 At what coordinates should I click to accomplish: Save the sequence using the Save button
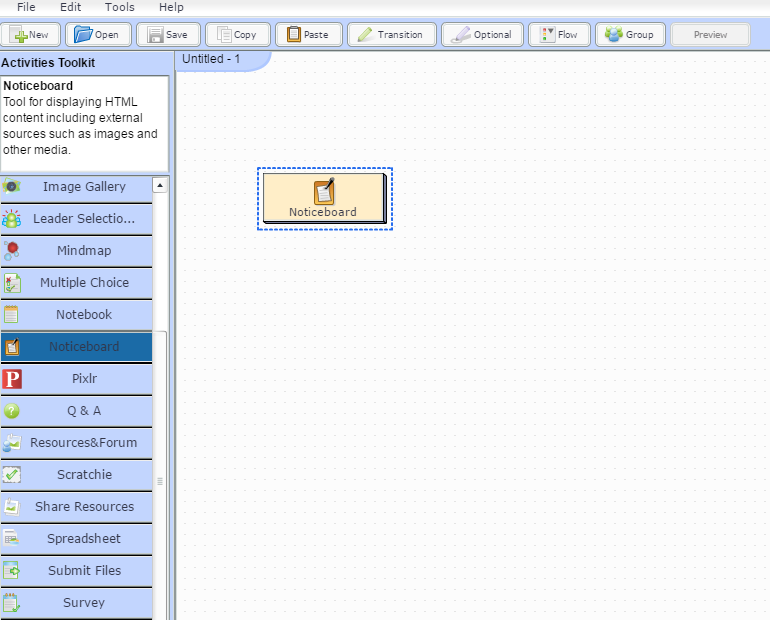point(167,35)
